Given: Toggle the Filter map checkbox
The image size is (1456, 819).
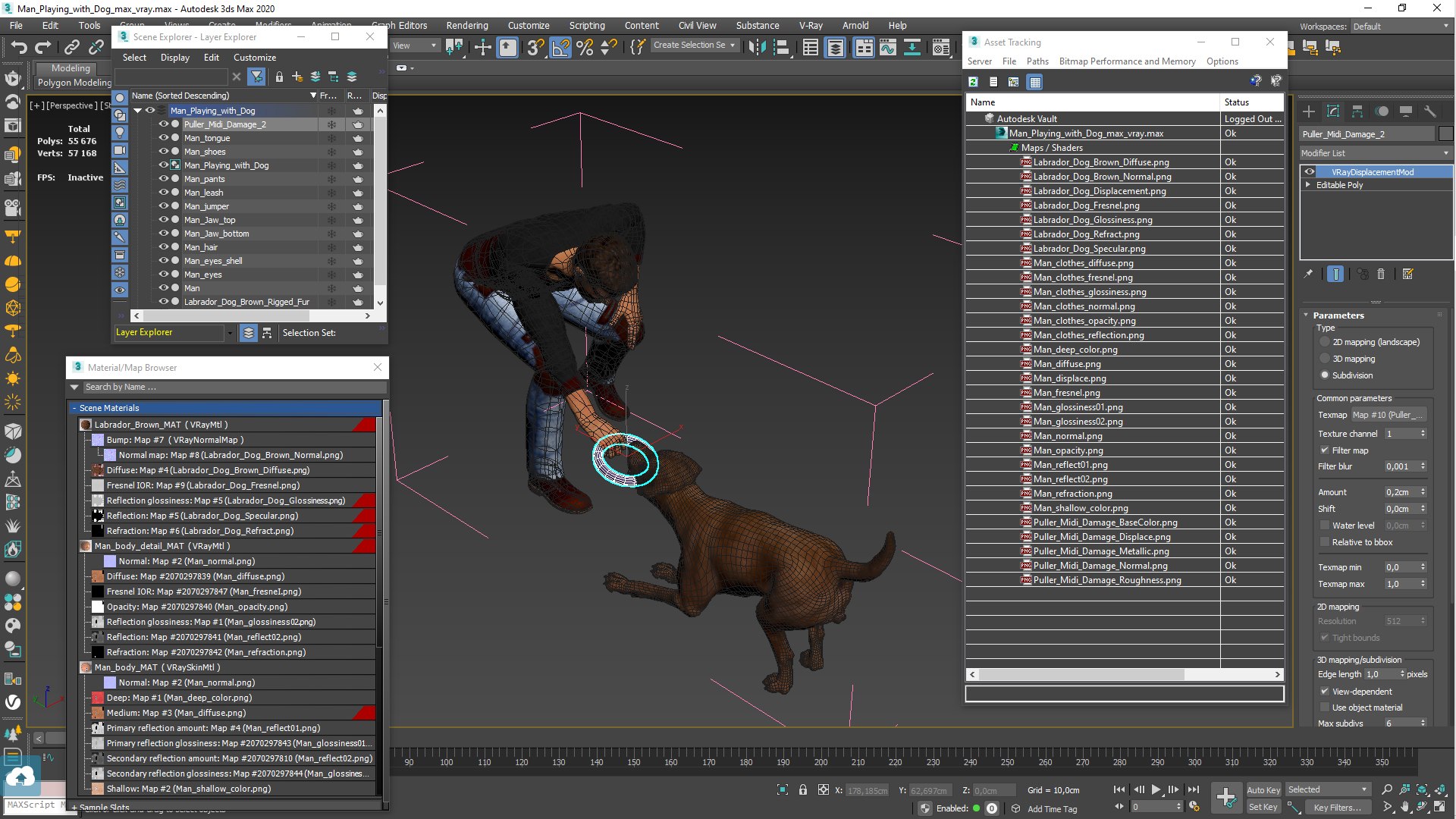Looking at the screenshot, I should tap(1325, 450).
